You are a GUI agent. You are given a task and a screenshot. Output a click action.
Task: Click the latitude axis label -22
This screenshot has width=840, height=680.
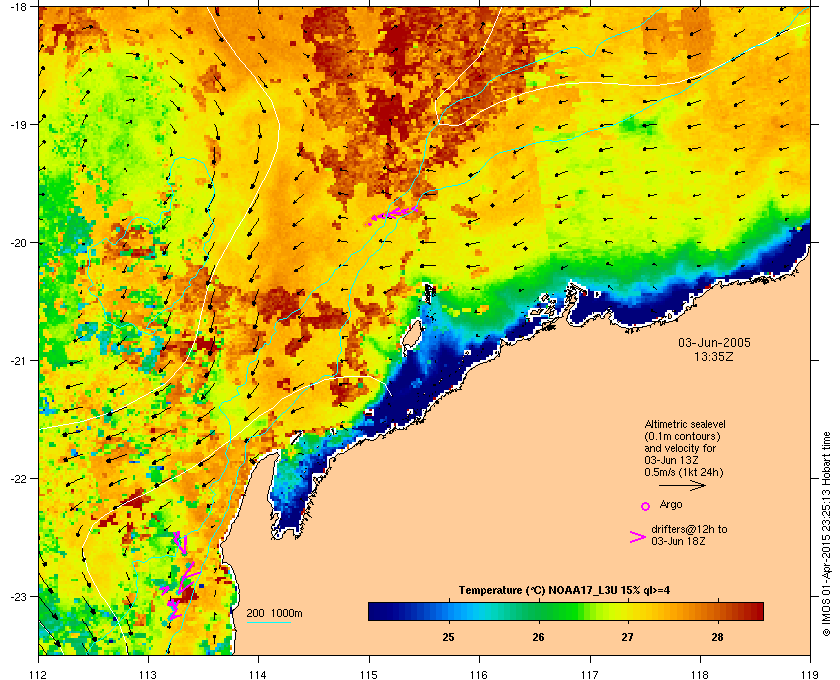pyautogui.click(x=18, y=478)
